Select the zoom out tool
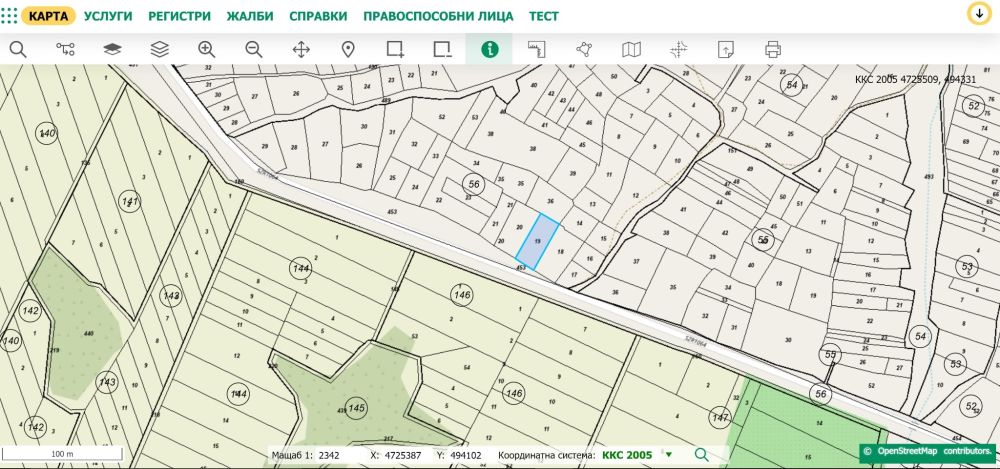1000x469 pixels. coord(254,49)
